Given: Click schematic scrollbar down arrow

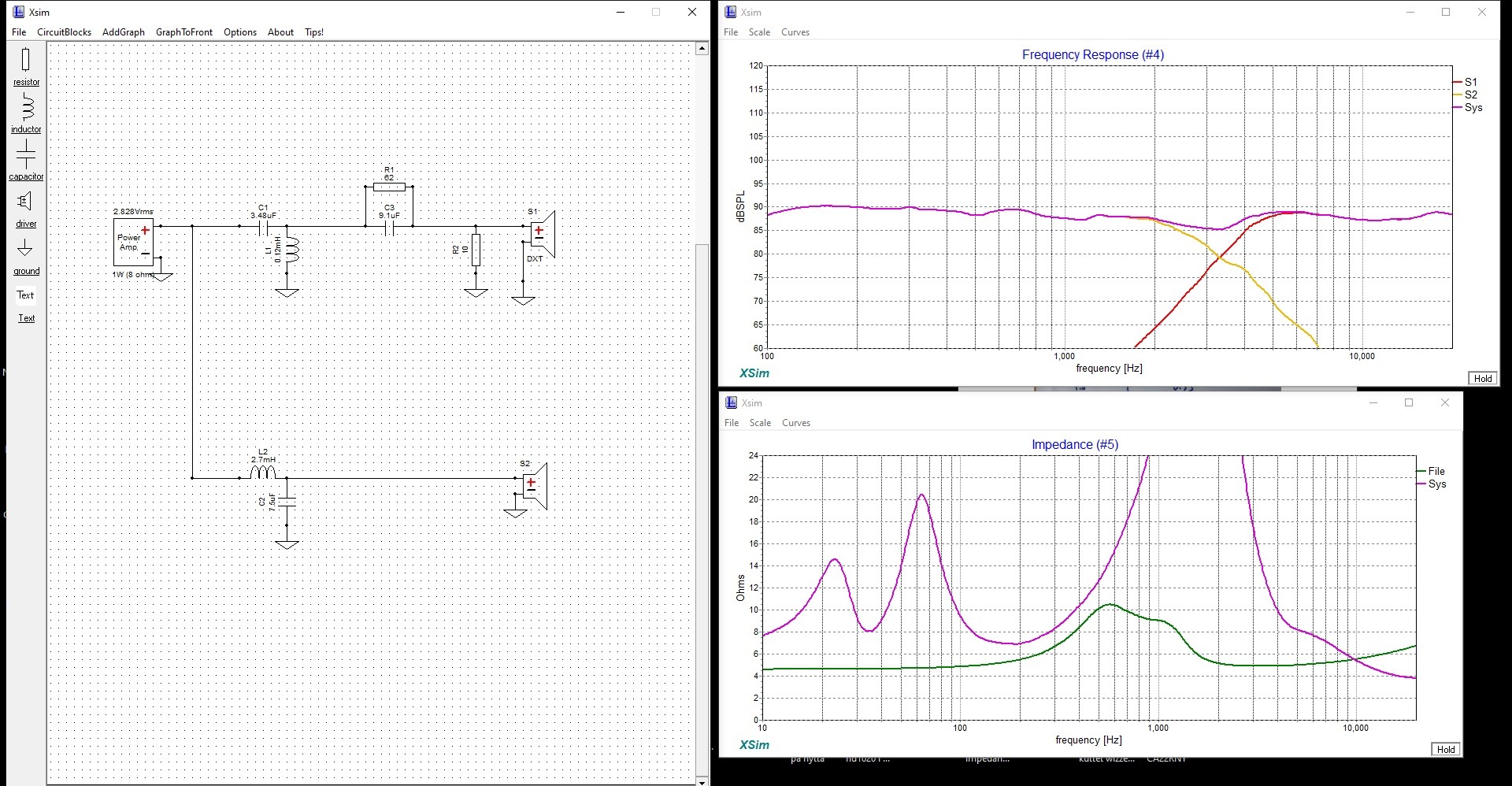Looking at the screenshot, I should click(702, 780).
